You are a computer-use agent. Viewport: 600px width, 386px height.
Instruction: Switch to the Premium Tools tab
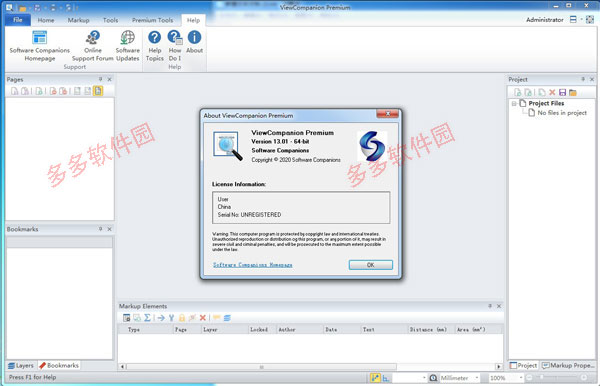pyautogui.click(x=152, y=20)
